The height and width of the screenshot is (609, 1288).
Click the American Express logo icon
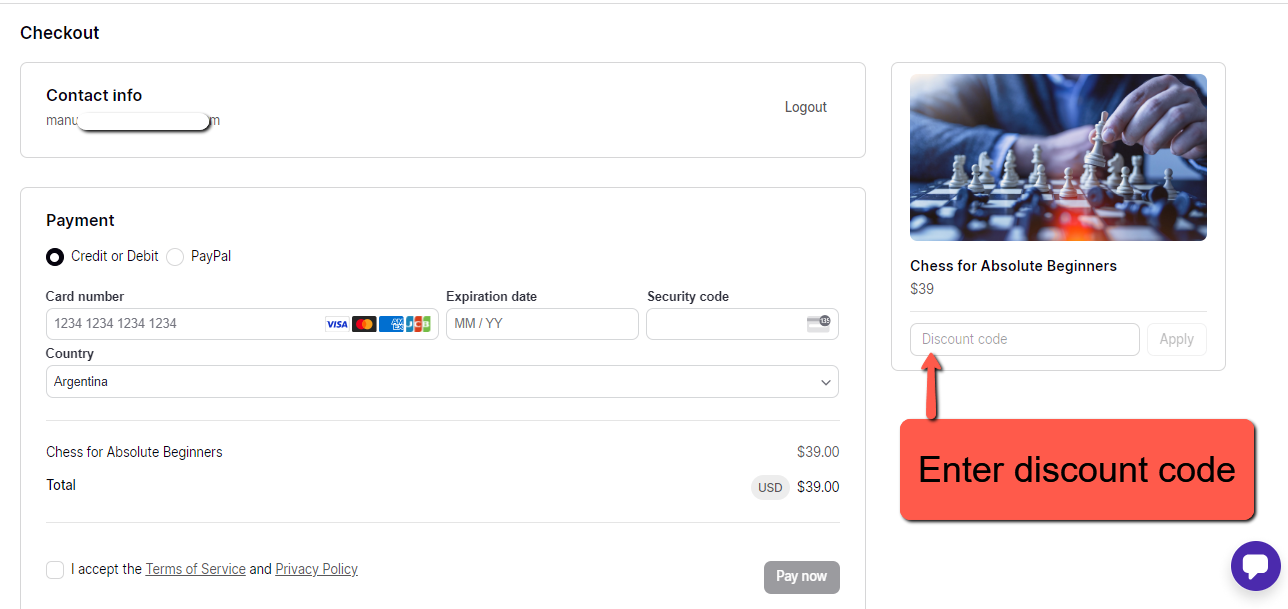(x=391, y=324)
